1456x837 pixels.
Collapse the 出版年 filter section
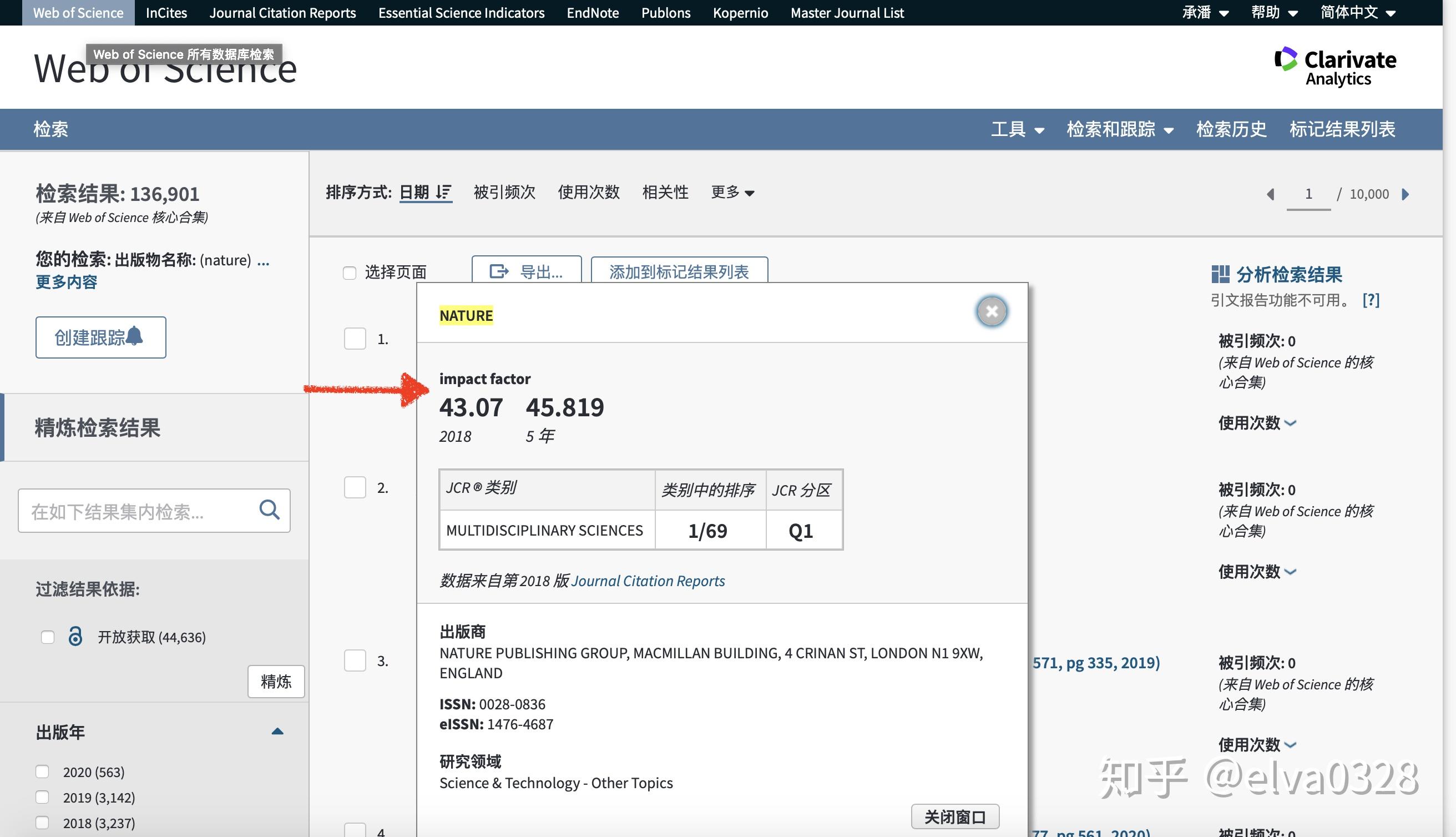(x=277, y=731)
